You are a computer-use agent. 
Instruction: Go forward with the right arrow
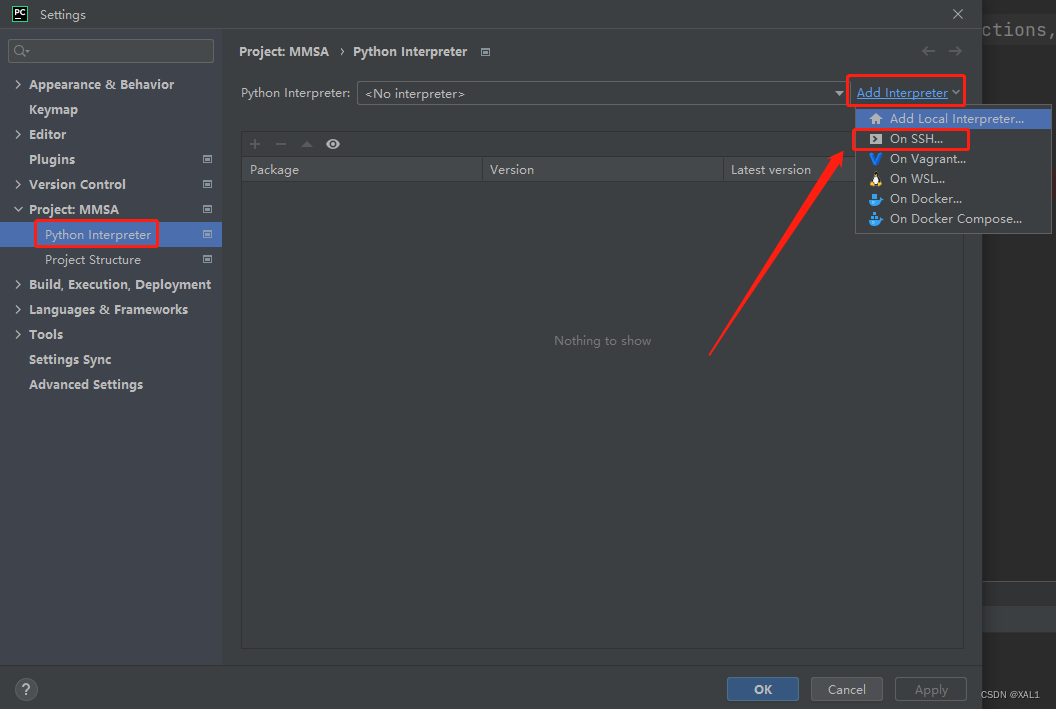pos(955,51)
